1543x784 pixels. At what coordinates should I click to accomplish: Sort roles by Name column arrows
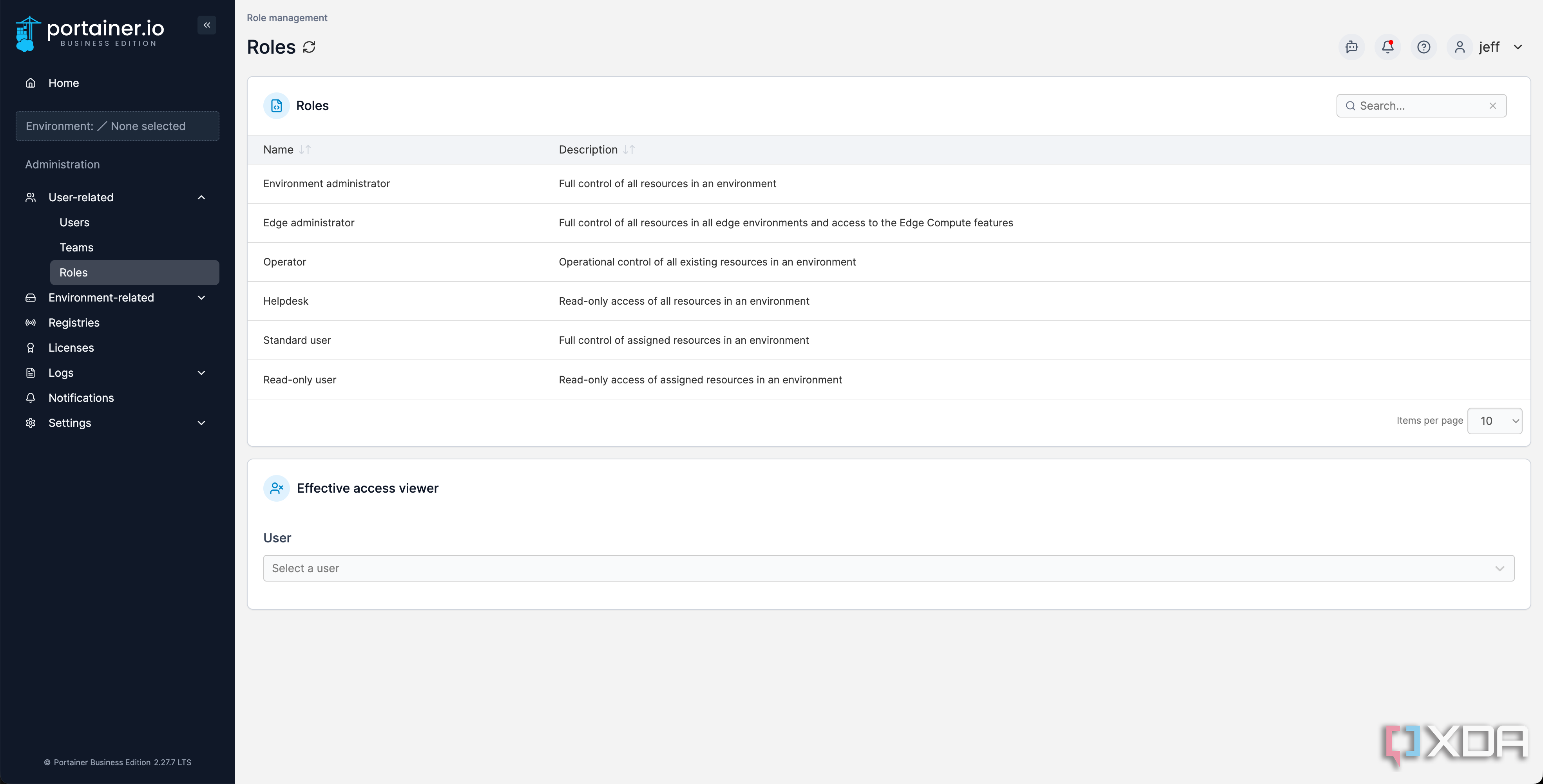(x=305, y=150)
